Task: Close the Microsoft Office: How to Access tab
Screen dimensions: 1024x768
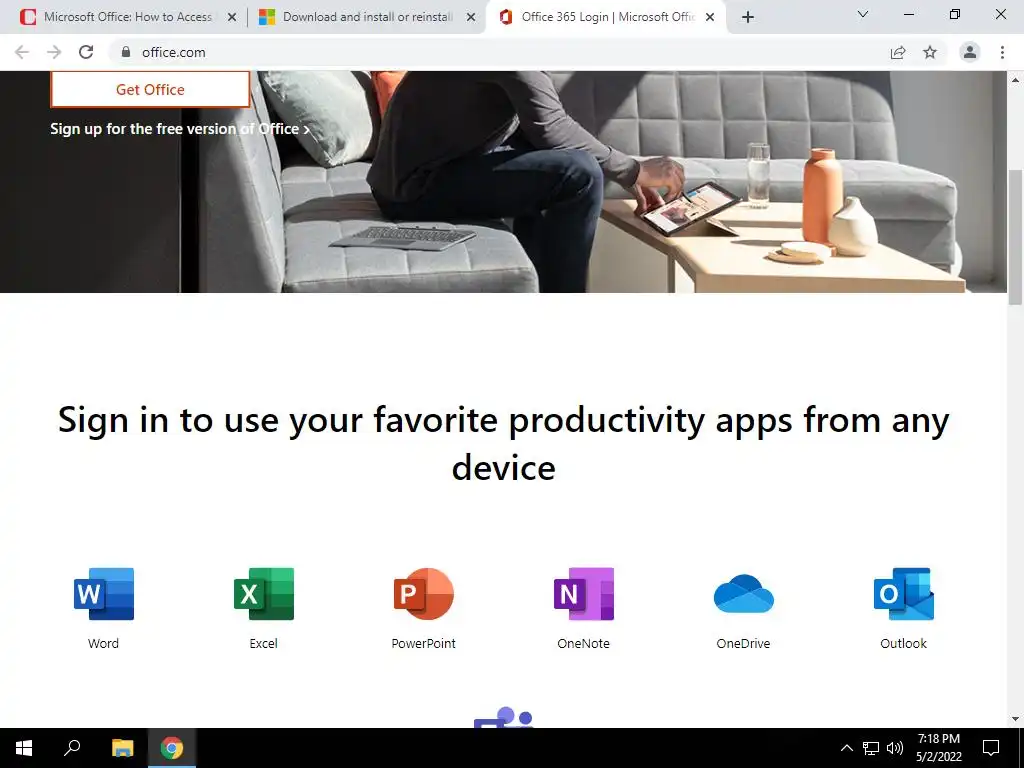Action: click(232, 18)
